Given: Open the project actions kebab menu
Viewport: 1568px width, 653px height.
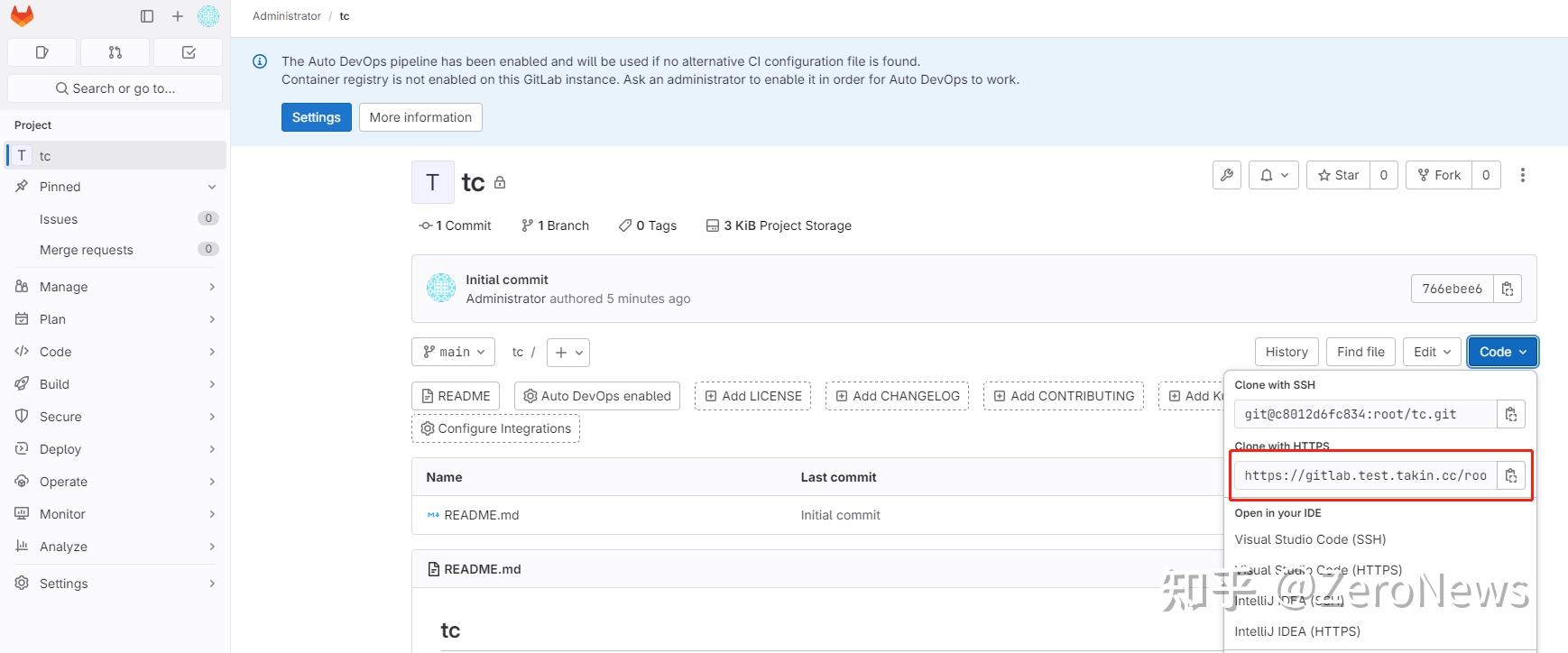Looking at the screenshot, I should 1522,175.
